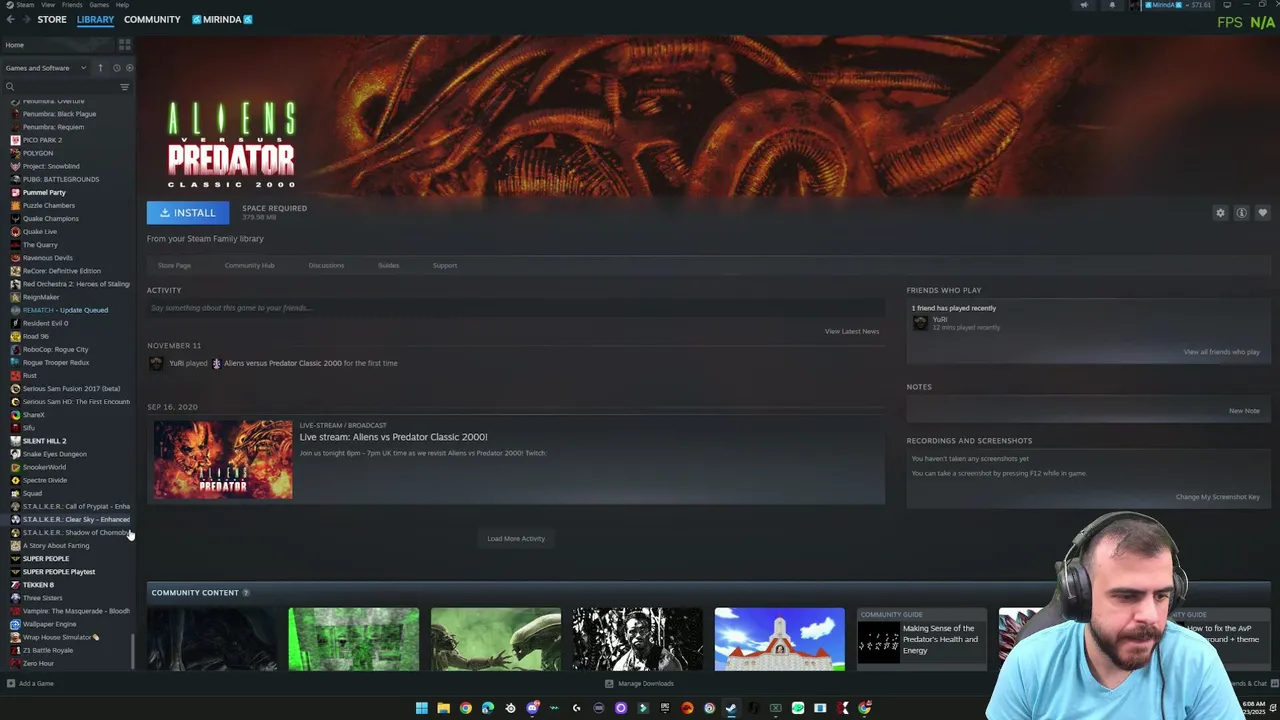This screenshot has width=1280, height=720.
Task: Open the live stream broadcast thumbnail
Action: point(223,460)
